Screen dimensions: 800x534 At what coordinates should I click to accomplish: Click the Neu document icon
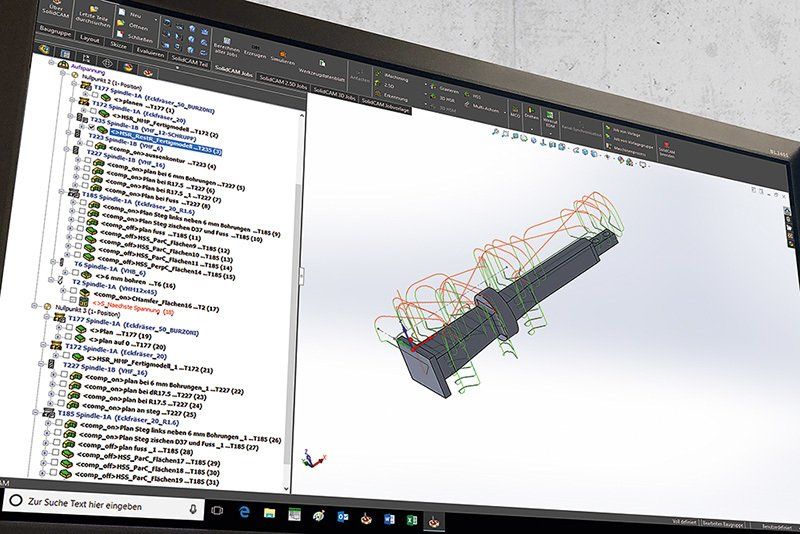pyautogui.click(x=122, y=12)
